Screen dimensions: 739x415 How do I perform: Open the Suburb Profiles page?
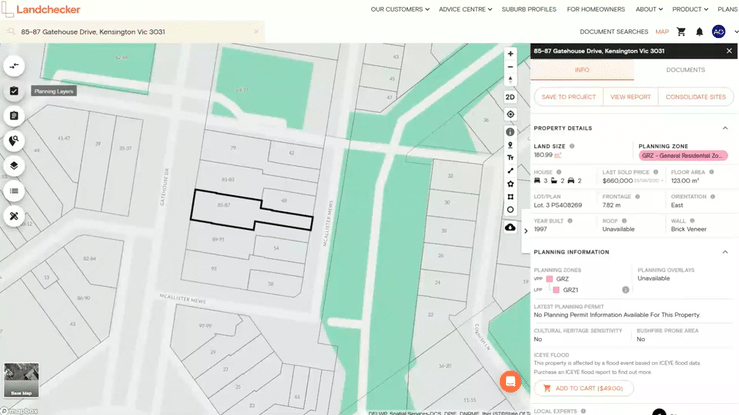(529, 9)
